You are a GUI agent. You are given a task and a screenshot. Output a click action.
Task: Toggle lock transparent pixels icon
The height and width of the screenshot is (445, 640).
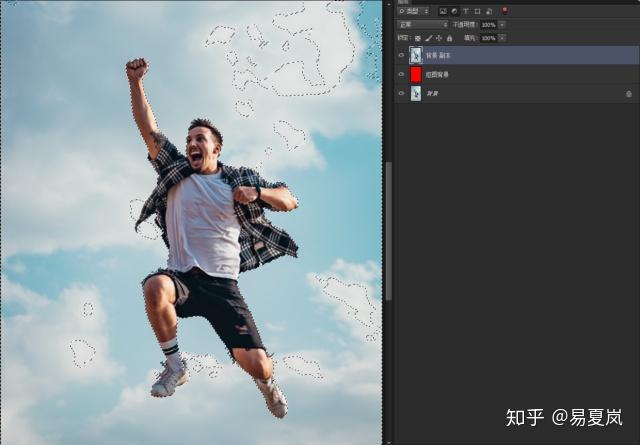point(418,38)
